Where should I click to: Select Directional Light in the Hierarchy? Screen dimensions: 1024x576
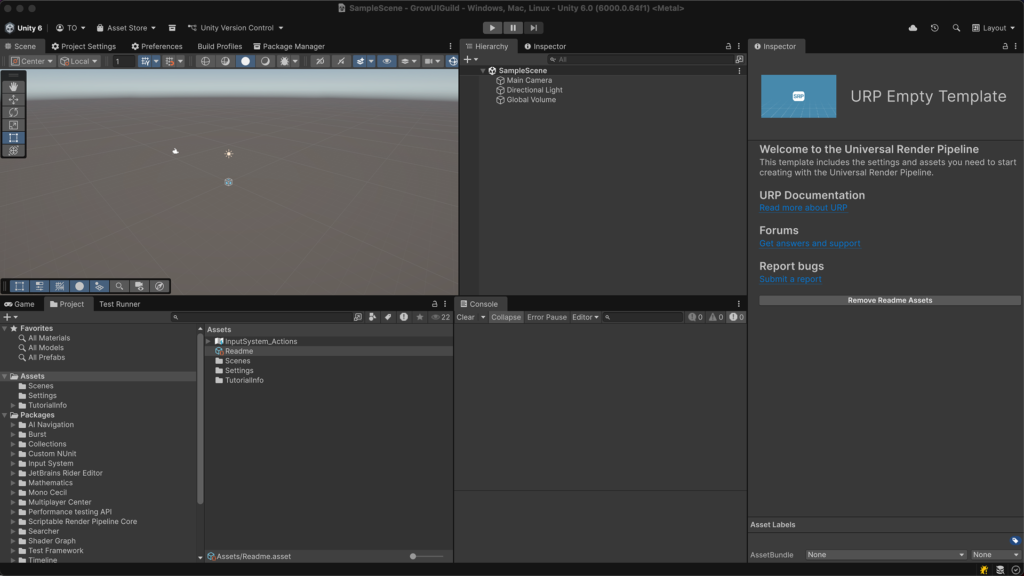tap(534, 90)
